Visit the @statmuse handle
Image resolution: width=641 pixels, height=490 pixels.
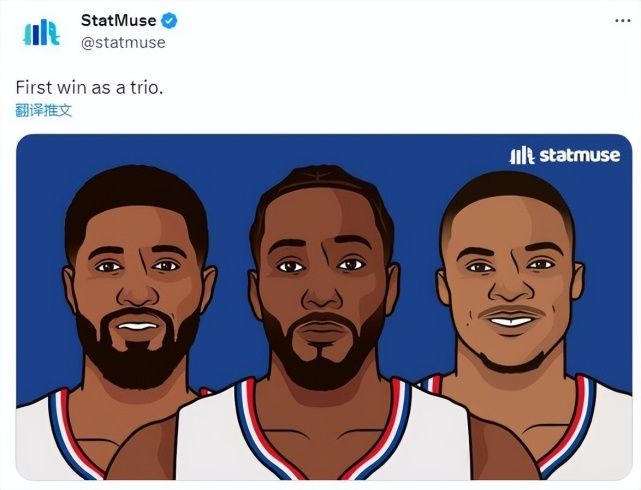[123, 43]
